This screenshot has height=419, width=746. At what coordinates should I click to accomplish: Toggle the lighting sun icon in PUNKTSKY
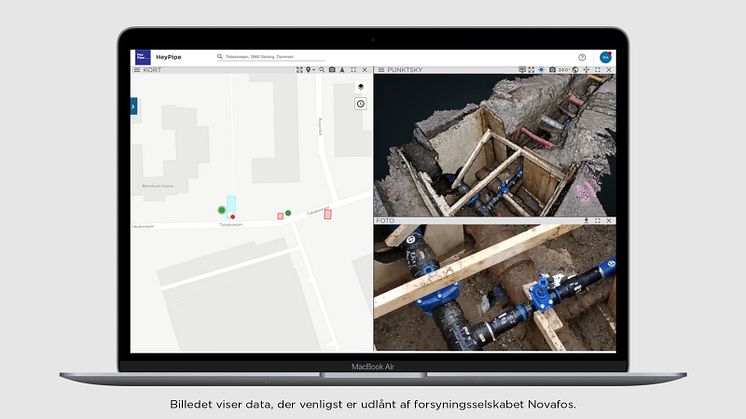click(541, 70)
